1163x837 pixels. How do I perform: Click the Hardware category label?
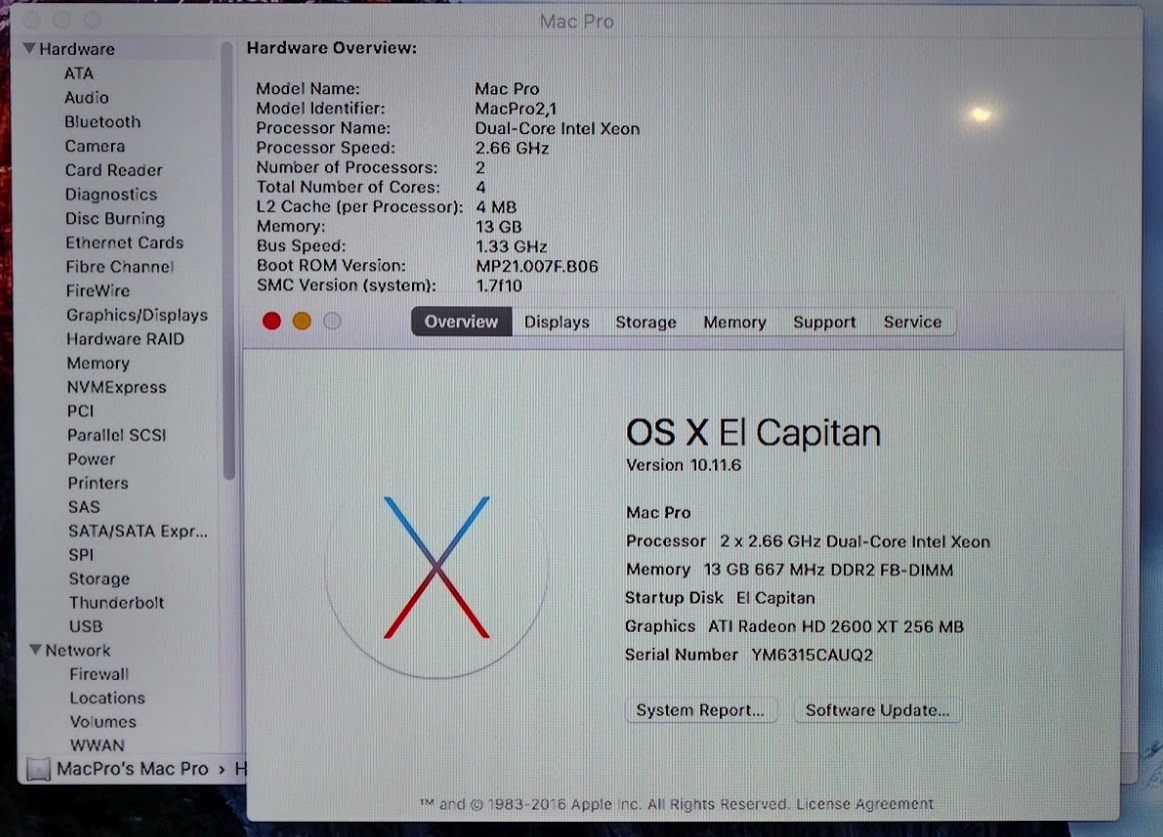click(x=76, y=49)
